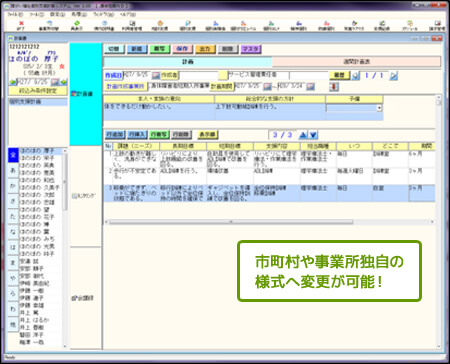
Task: Click the 行複写 button
Action: (x=159, y=135)
